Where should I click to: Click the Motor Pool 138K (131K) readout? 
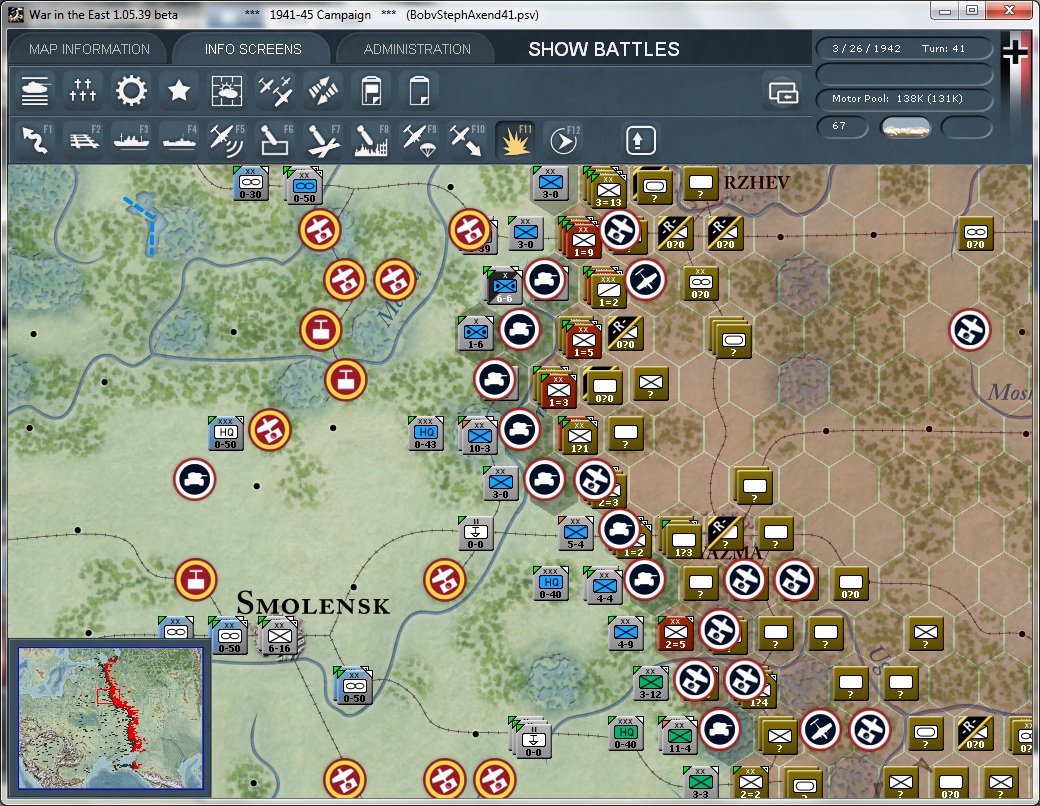[904, 99]
